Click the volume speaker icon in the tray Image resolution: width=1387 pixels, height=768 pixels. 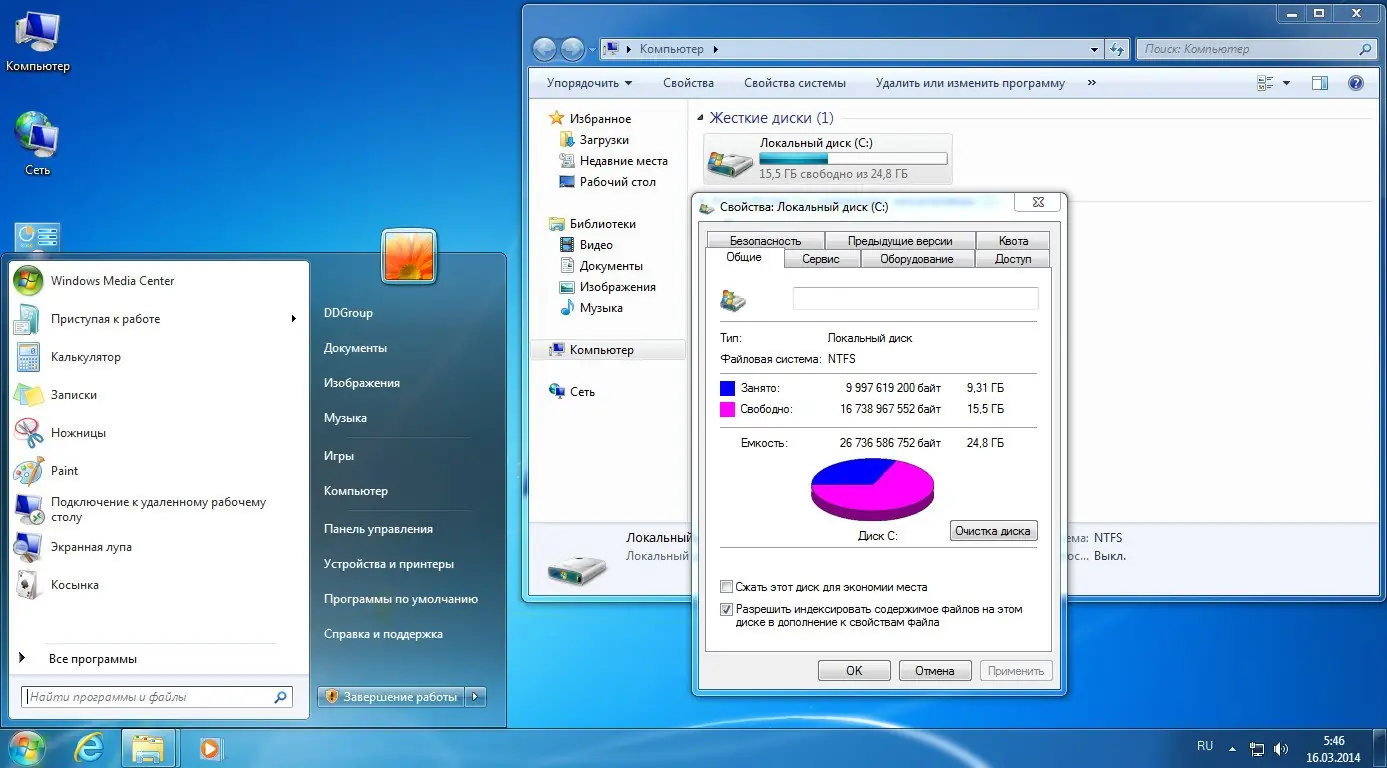[1281, 748]
